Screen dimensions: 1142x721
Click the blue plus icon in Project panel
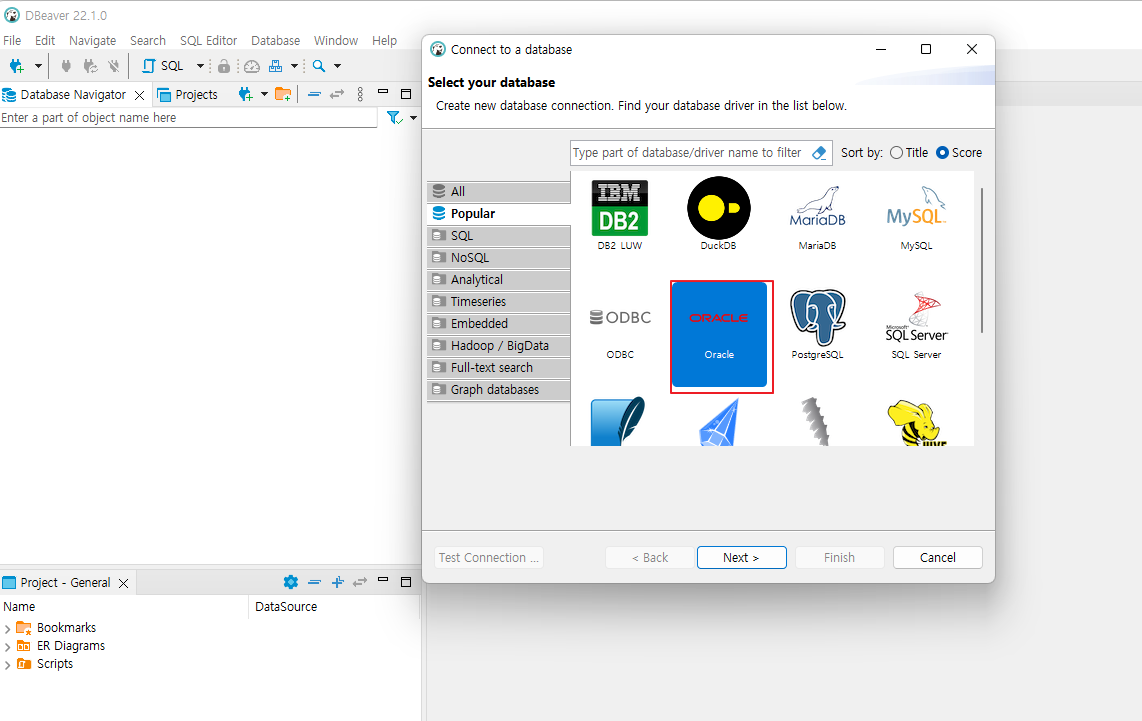pos(337,582)
